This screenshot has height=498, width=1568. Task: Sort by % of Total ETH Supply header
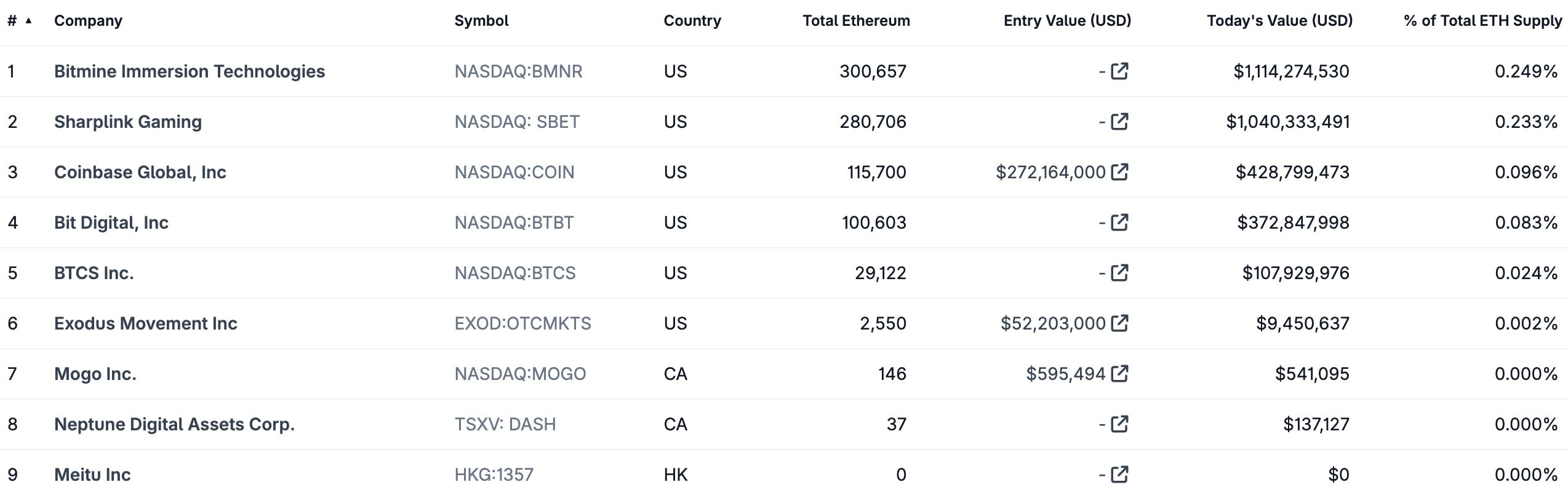[x=1482, y=21]
